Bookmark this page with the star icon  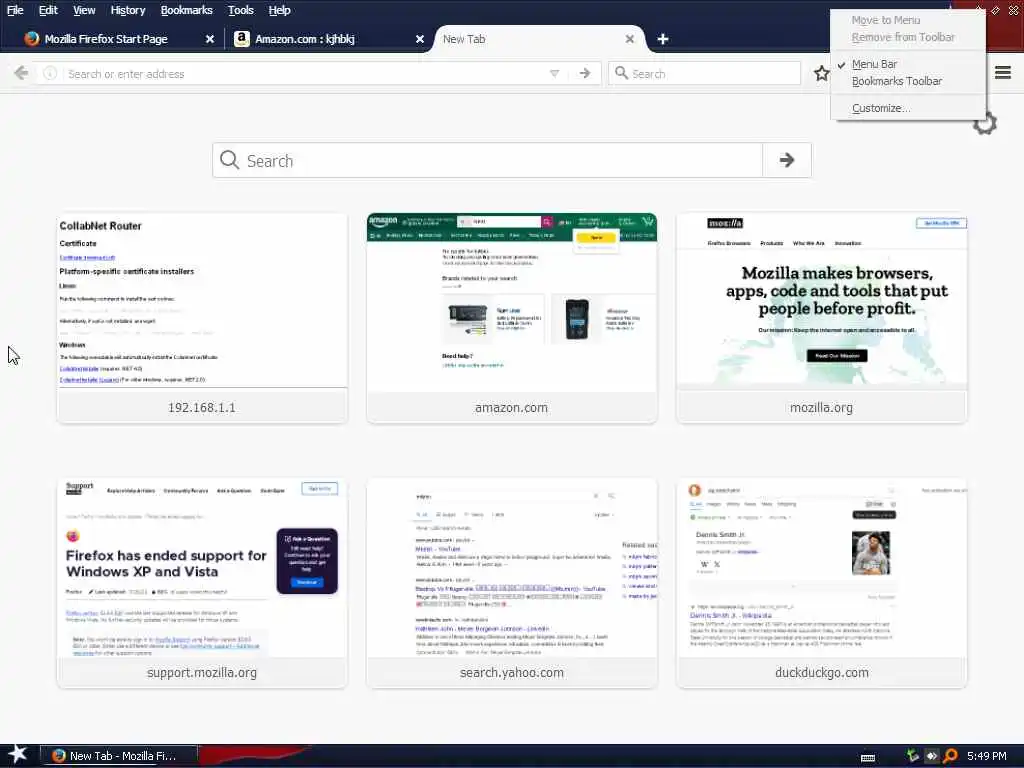822,73
